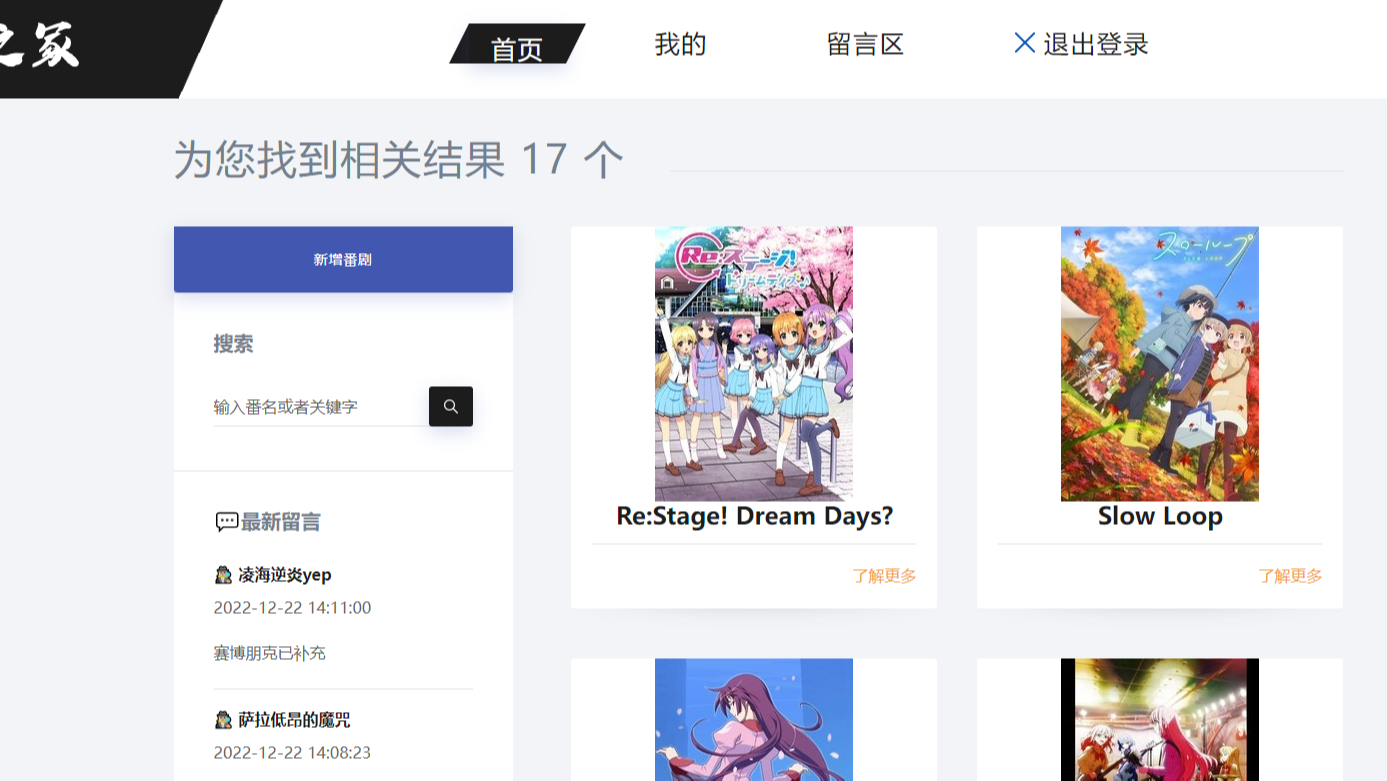Viewport: 1387px width, 781px height.
Task: Focus the 输入番名或者关键字 search field
Action: pyautogui.click(x=320, y=407)
